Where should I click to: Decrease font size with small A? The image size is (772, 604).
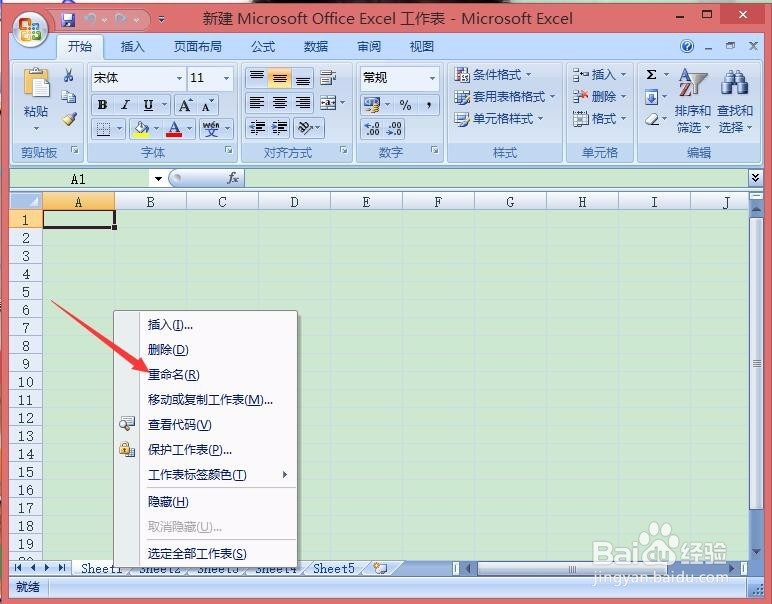coord(207,105)
